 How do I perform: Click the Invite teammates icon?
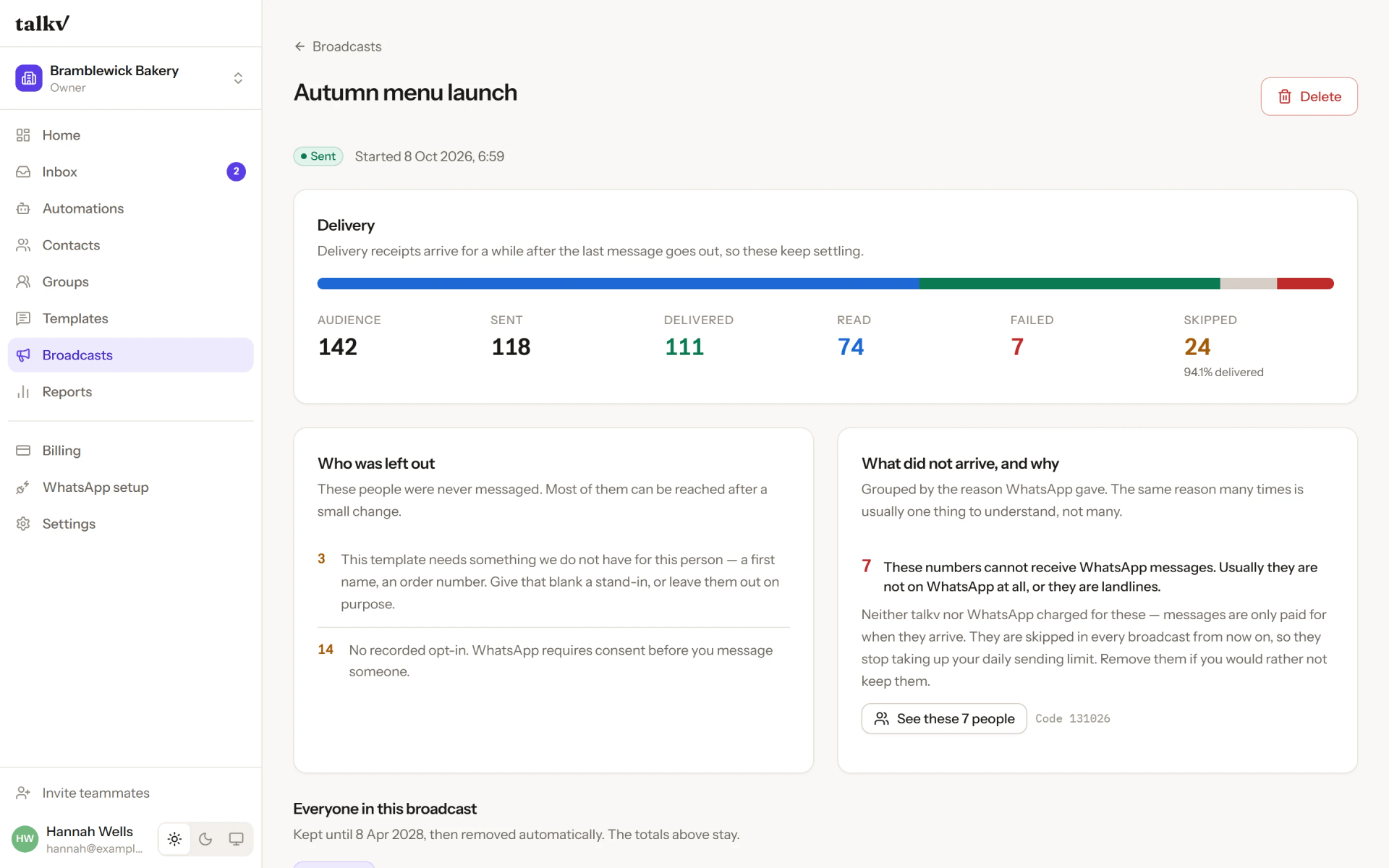point(23,793)
